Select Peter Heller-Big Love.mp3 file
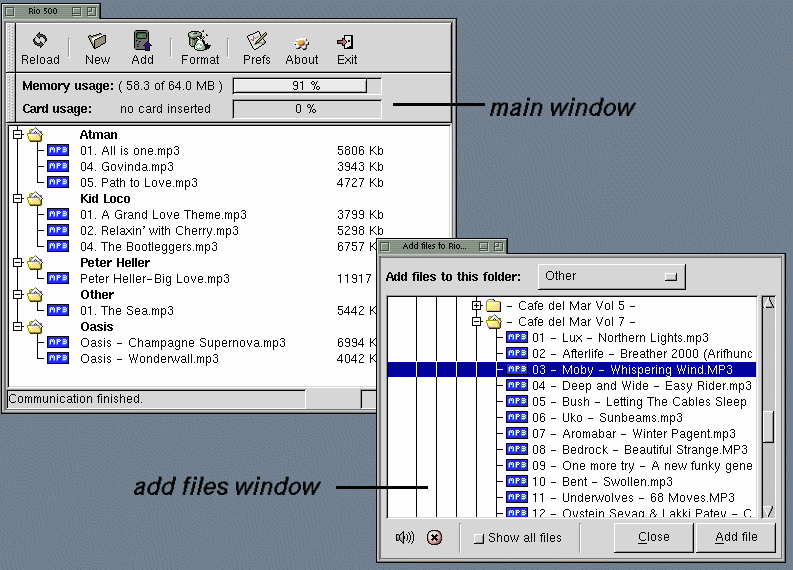This screenshot has height=570, width=793. point(155,278)
